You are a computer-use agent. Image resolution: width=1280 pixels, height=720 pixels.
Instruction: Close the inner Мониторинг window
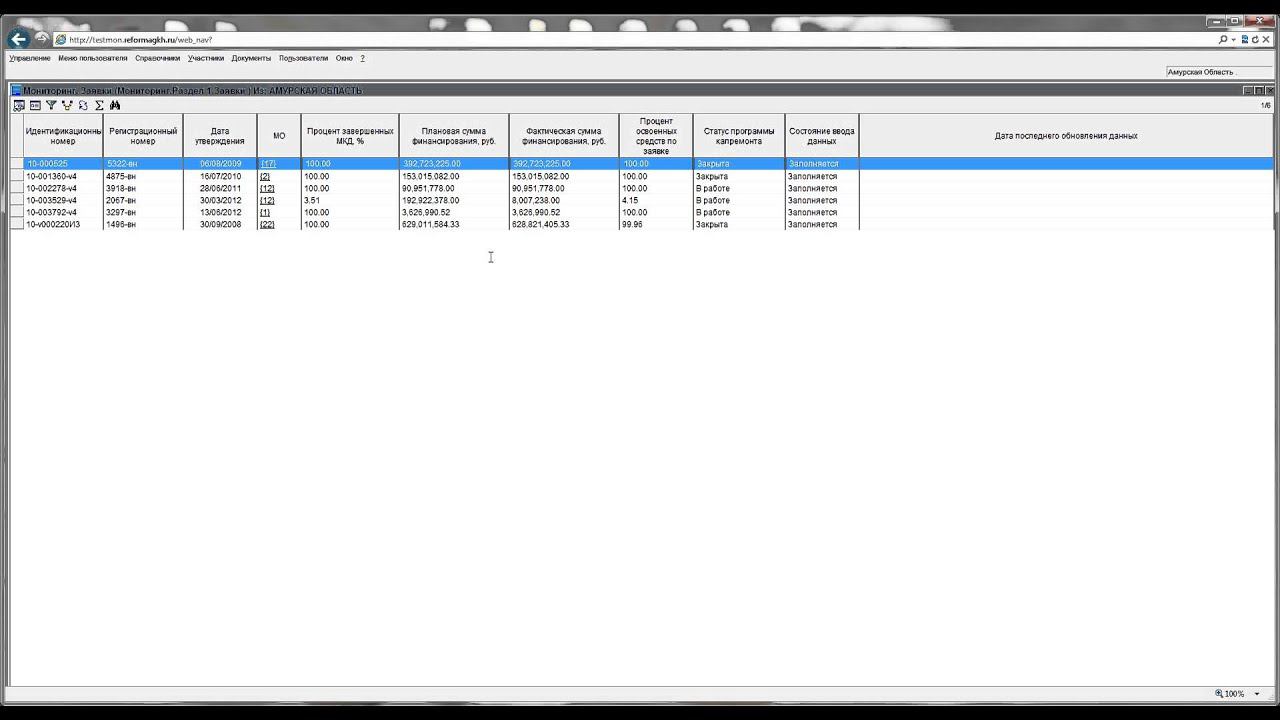(1270, 90)
